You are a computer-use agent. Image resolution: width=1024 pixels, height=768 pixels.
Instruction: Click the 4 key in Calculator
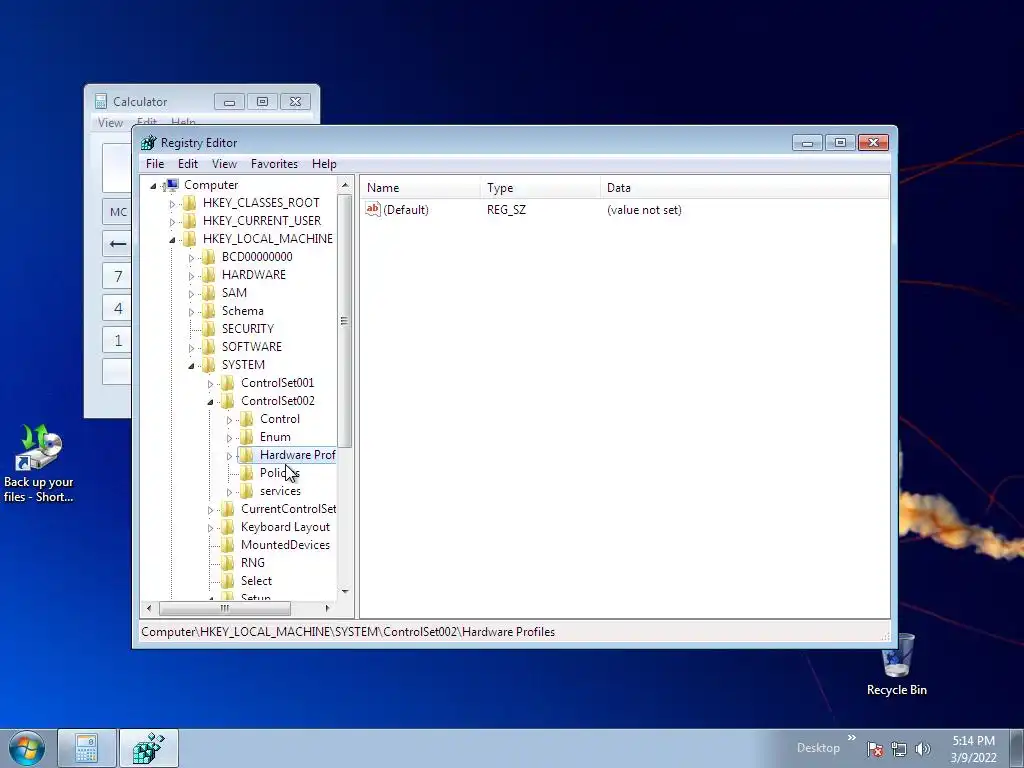point(118,308)
